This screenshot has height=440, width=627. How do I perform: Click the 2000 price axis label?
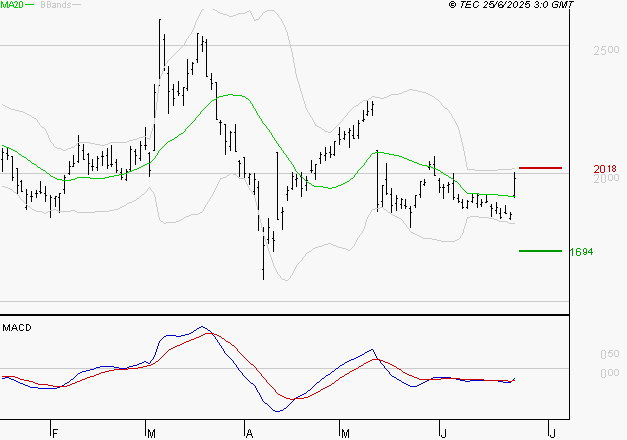(606, 178)
